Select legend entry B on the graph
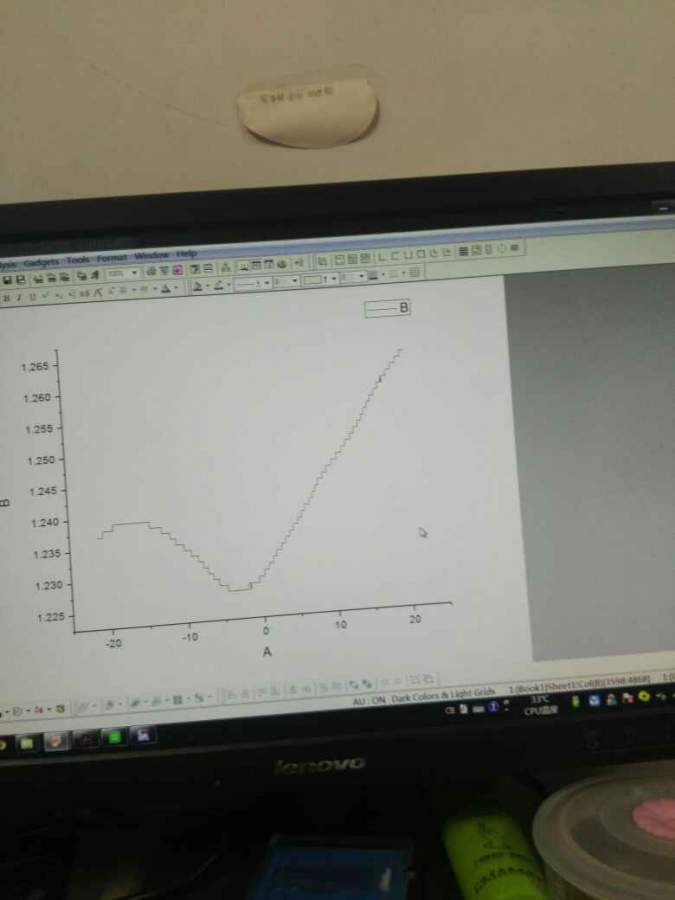The height and width of the screenshot is (900, 675). point(387,308)
